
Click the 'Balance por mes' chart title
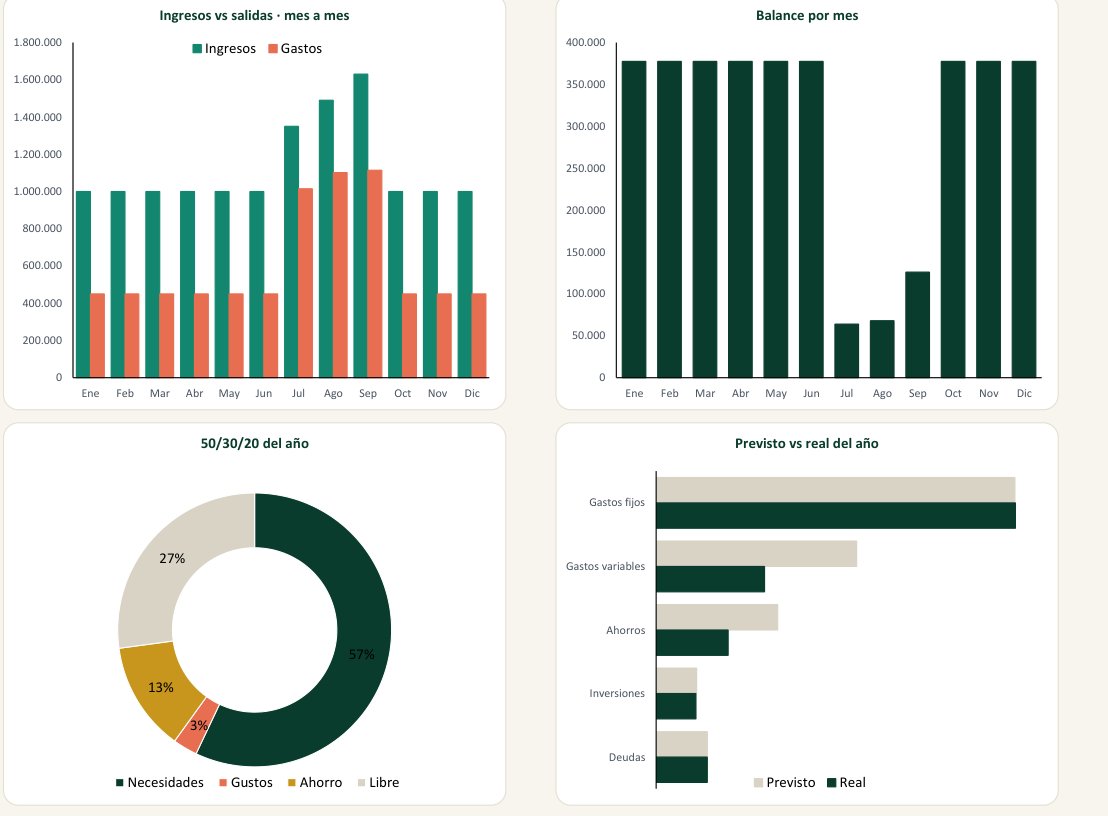pyautogui.click(x=807, y=16)
